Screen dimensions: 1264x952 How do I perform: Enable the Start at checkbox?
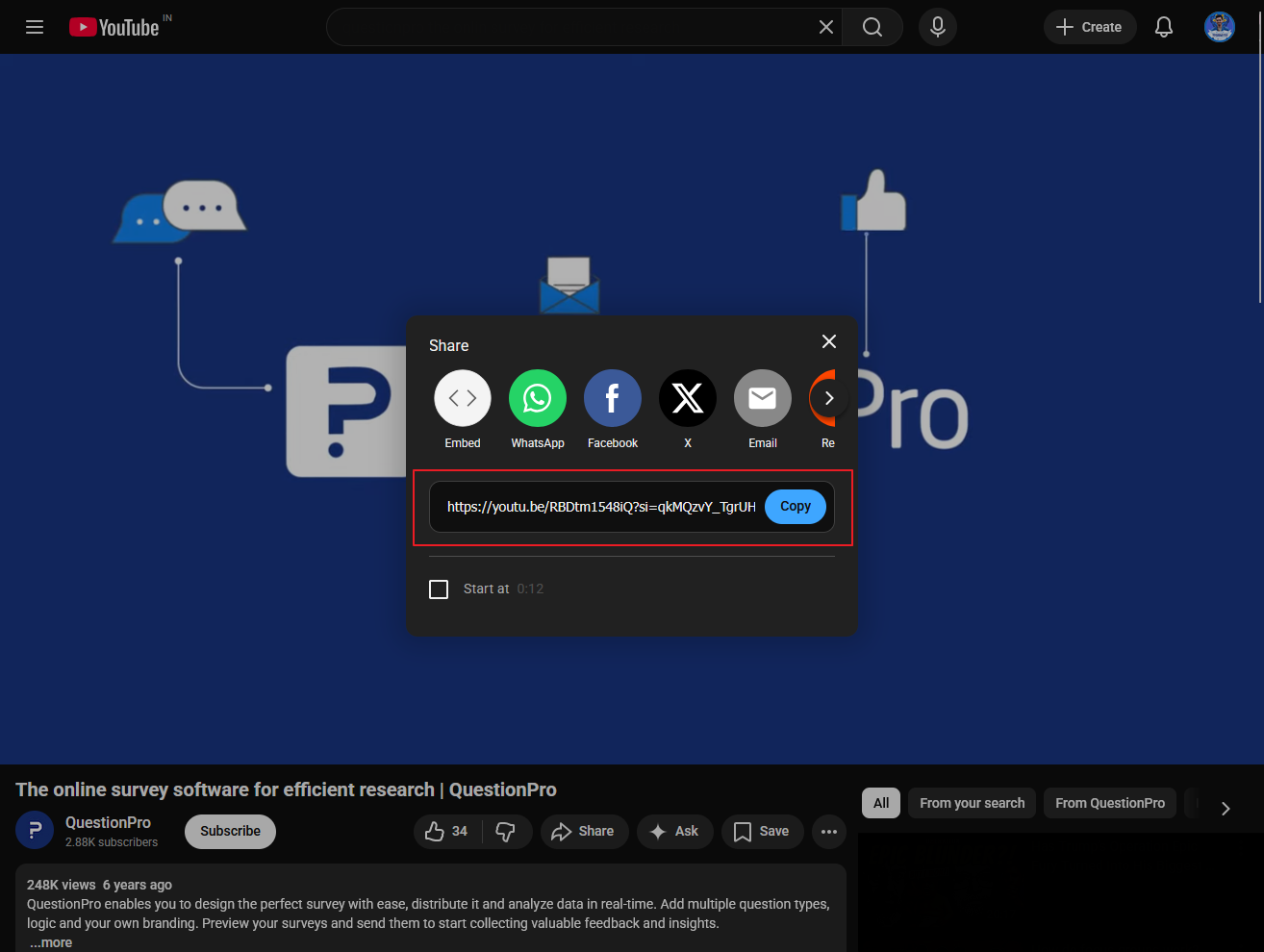click(x=439, y=589)
